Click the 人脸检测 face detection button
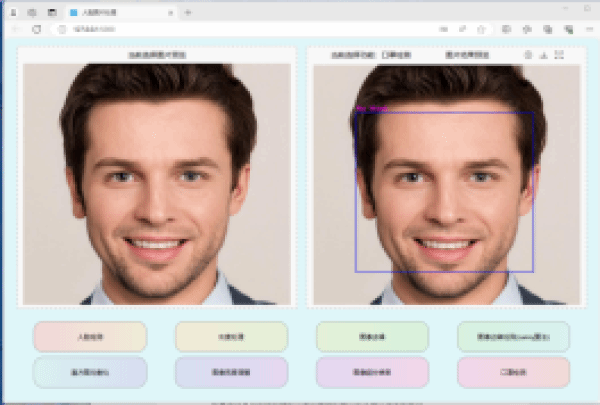 pos(90,337)
